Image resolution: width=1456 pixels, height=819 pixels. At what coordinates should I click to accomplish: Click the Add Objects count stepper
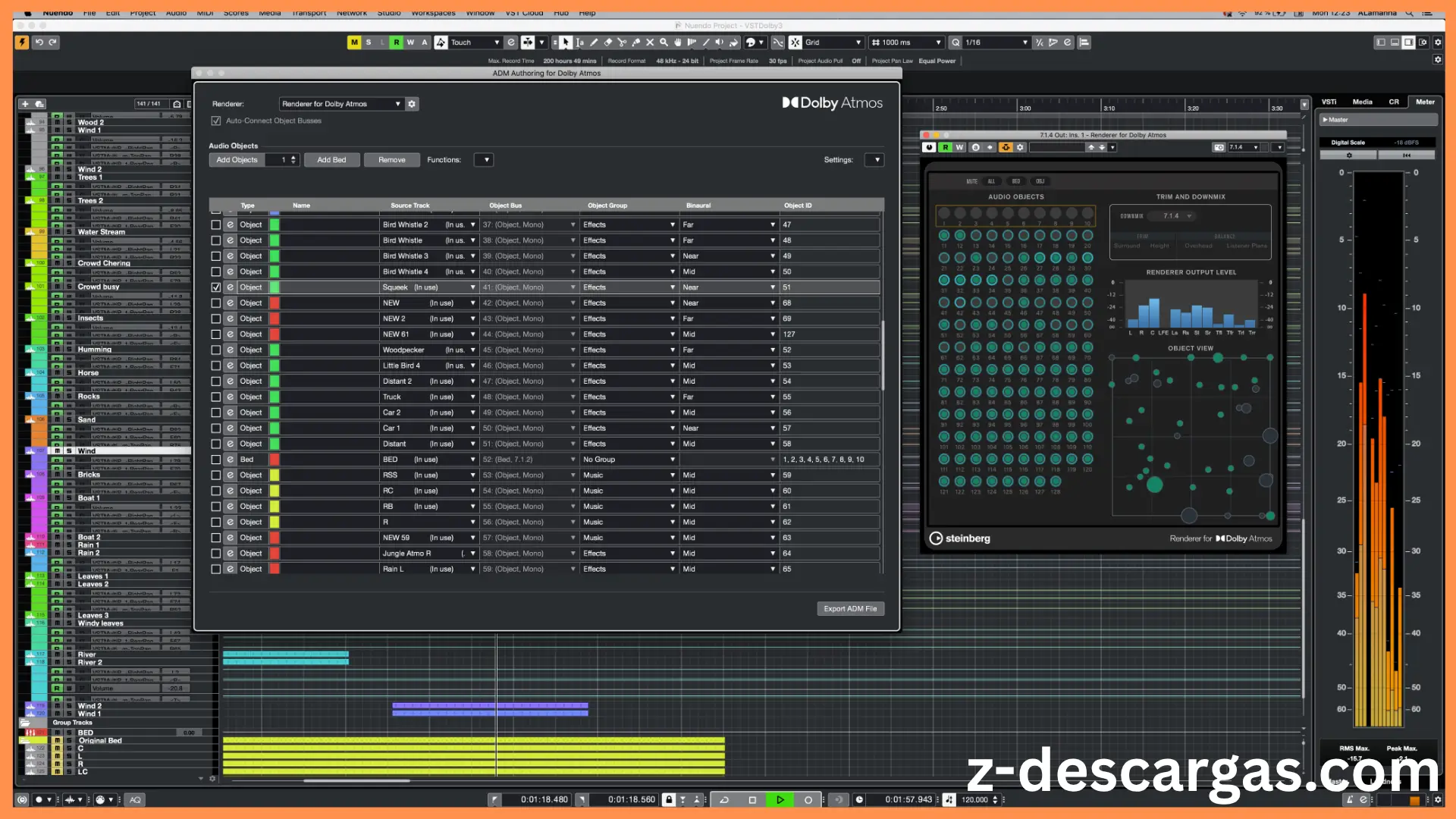(x=294, y=160)
